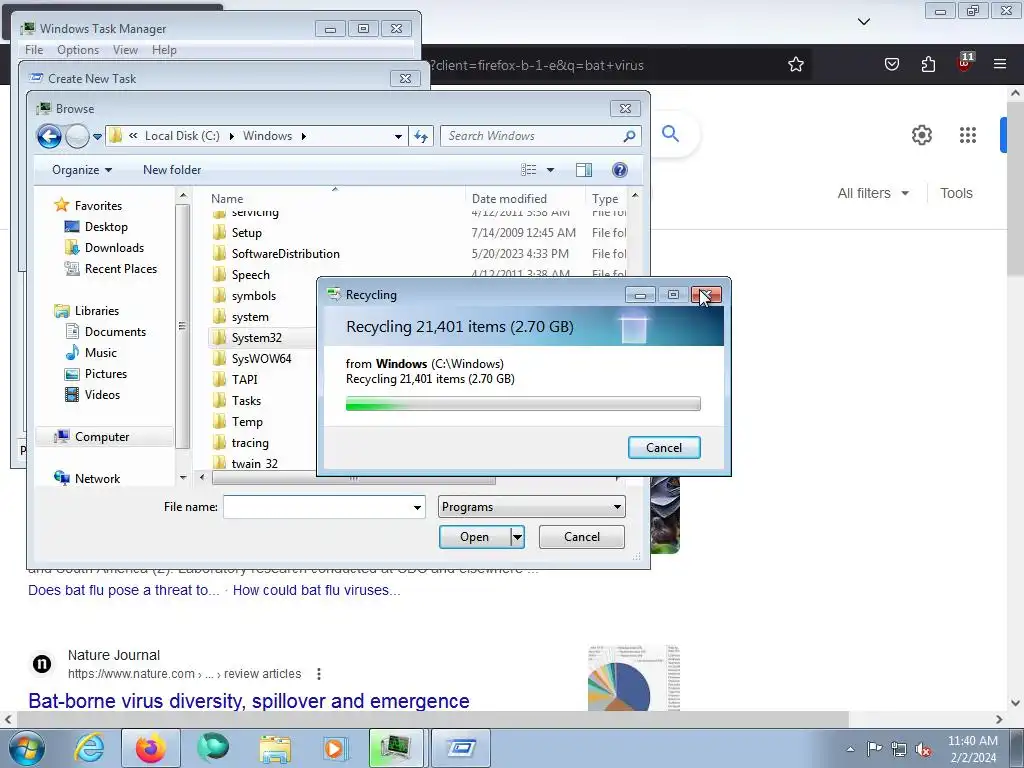1024x768 pixels.
Task: Click the search magnifier in Search Windows box
Action: click(629, 136)
